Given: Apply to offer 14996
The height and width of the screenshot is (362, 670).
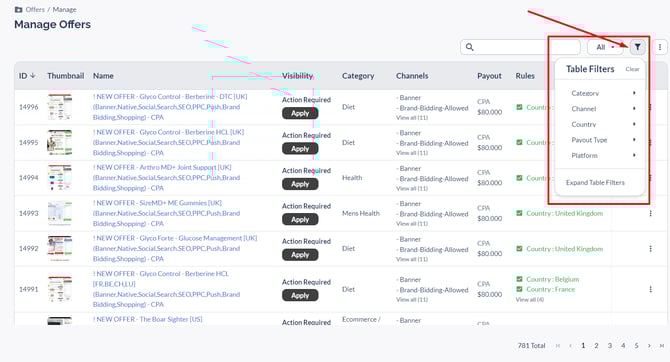Looking at the screenshot, I should (x=300, y=113).
